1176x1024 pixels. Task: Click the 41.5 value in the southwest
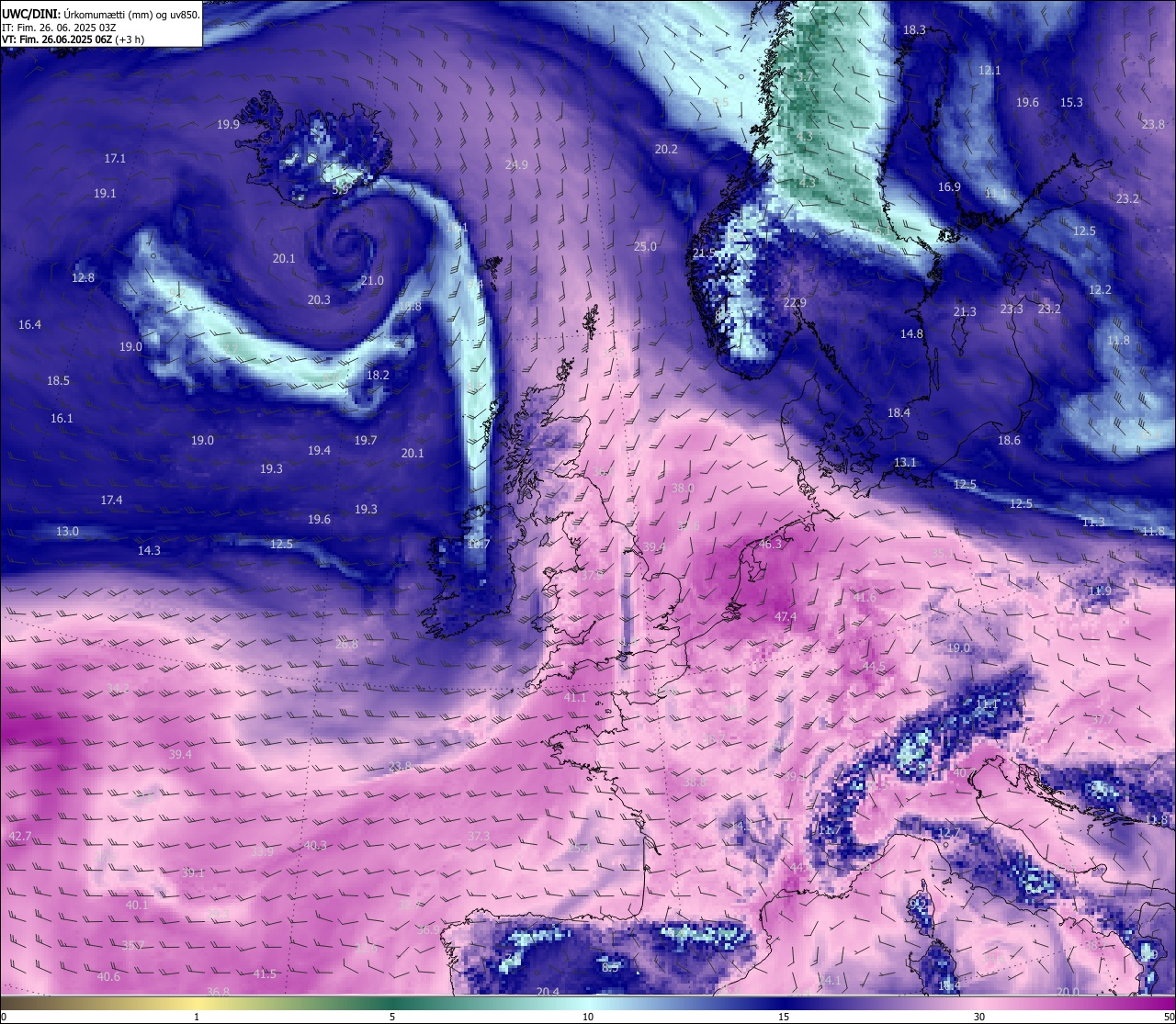click(x=265, y=974)
